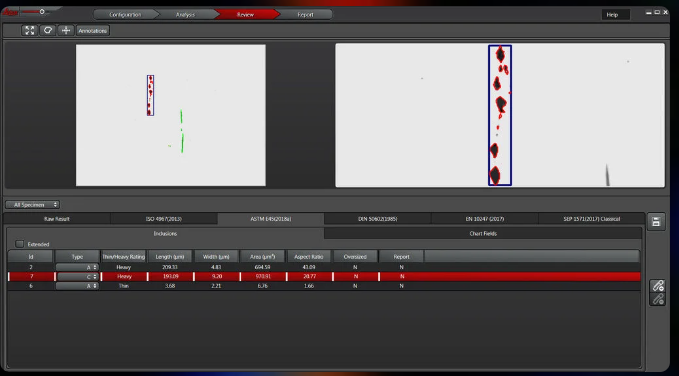Adjust the slider next to Leica logo
Viewport: 679px width, 376px height.
(x=42, y=12)
